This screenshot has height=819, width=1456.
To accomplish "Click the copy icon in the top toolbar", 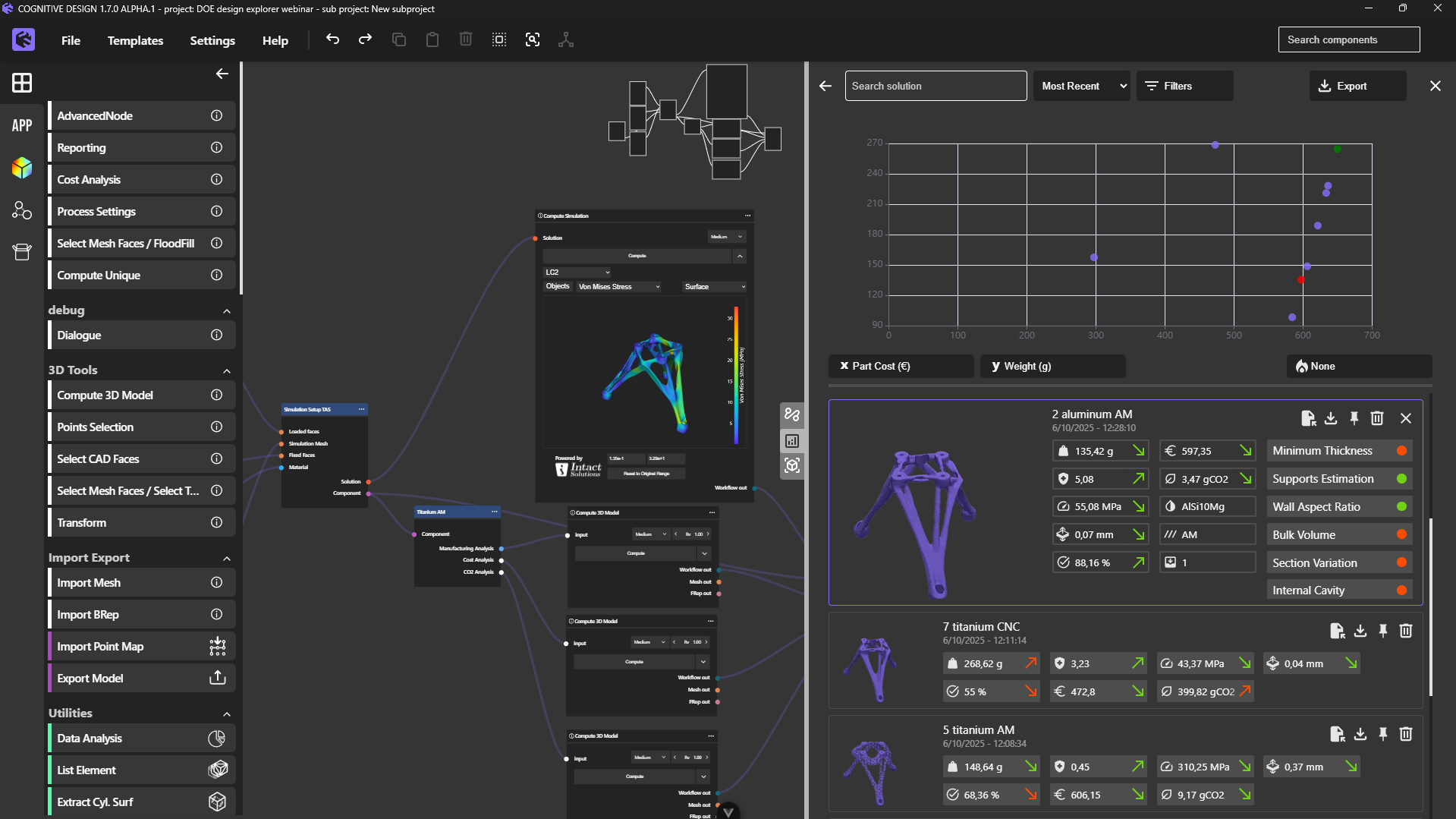I will coord(399,39).
